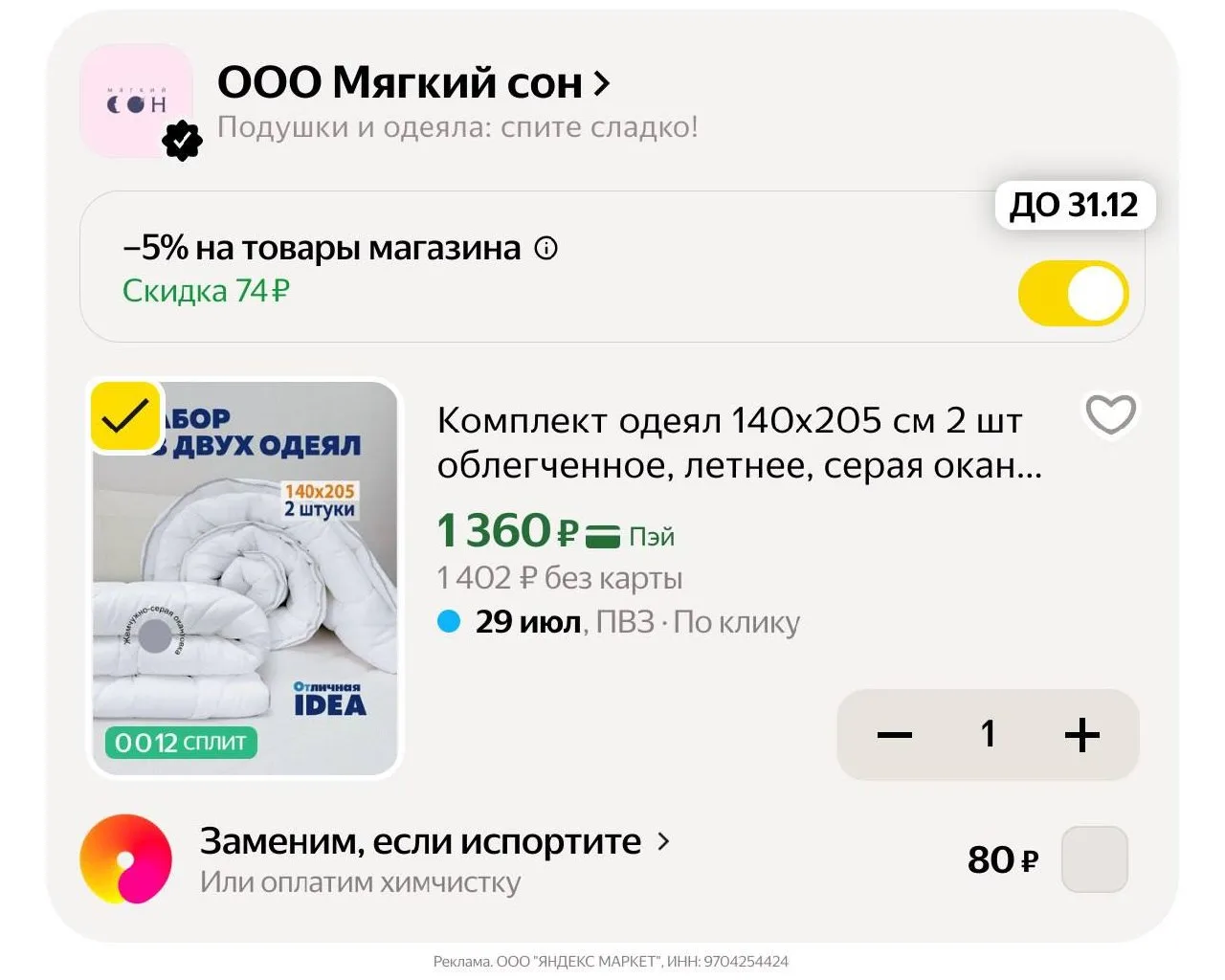Increase the quantity with the plus button
This screenshot has height=980, width=1225.
1081,735
